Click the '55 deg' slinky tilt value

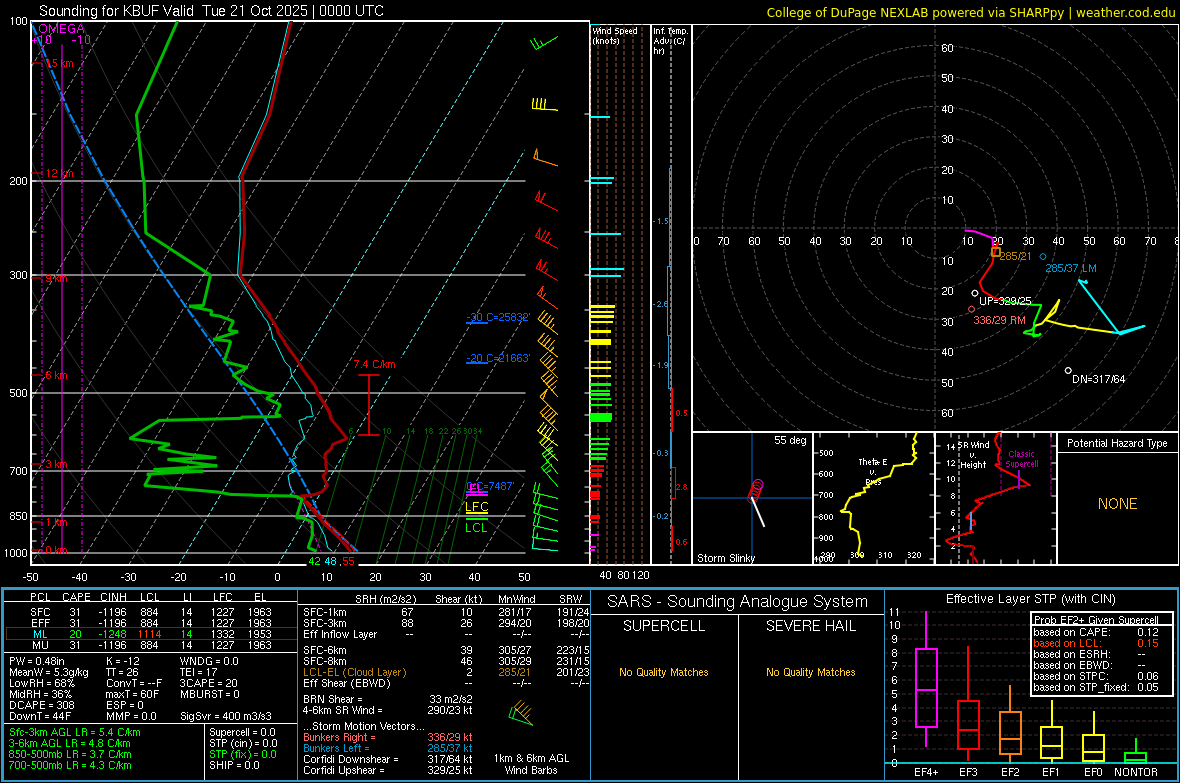[x=789, y=440]
